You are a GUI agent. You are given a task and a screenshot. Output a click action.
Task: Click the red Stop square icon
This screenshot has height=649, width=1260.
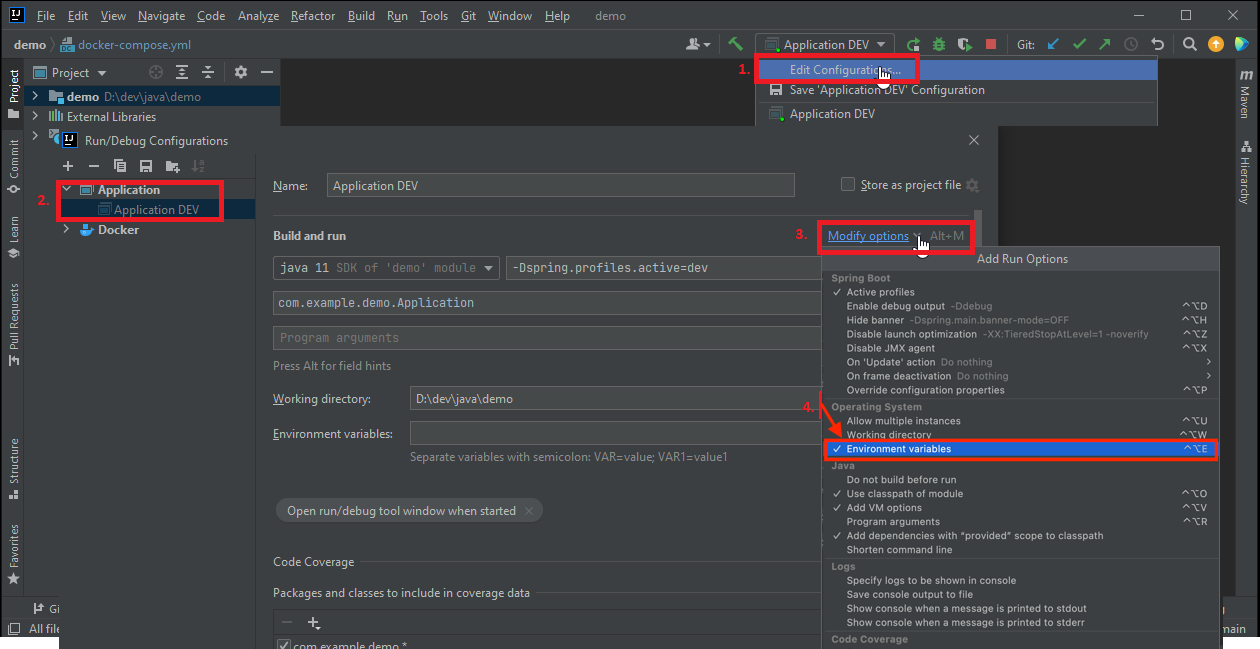(x=991, y=44)
